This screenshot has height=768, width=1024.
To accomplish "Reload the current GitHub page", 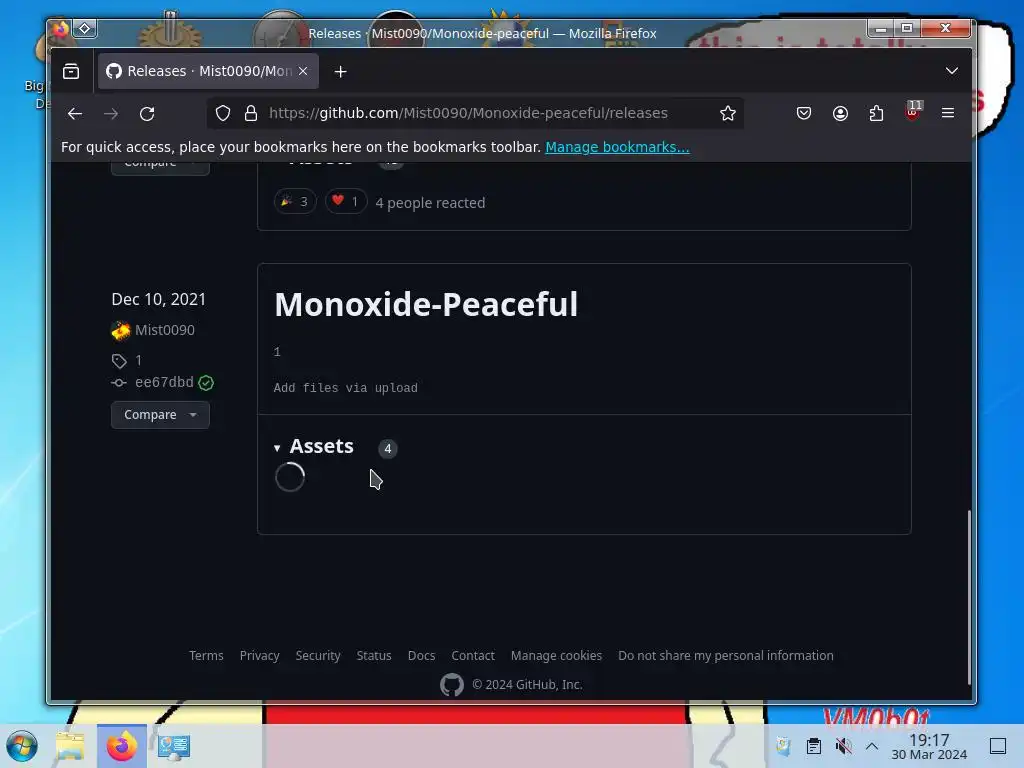I will 147,114.
